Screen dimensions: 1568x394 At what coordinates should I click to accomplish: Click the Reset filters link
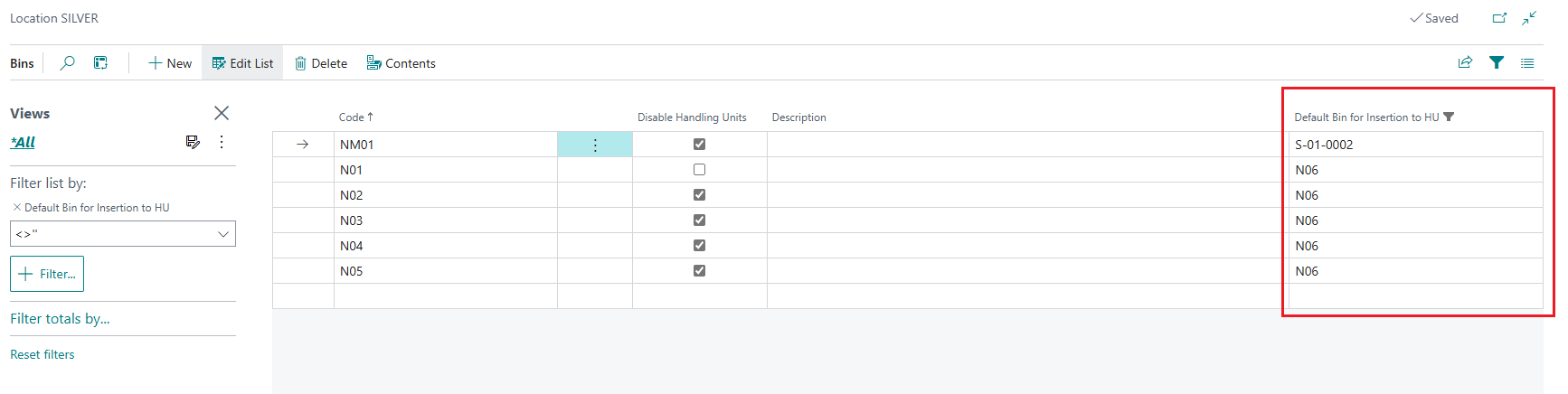43,354
